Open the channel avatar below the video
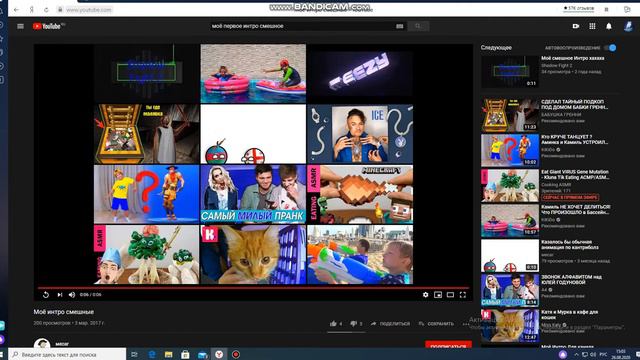This screenshot has height=360, width=640. tap(42, 344)
